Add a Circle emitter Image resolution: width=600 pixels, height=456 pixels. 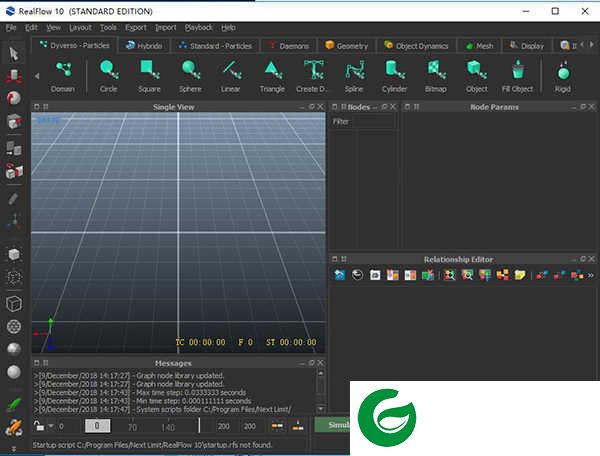[109, 76]
